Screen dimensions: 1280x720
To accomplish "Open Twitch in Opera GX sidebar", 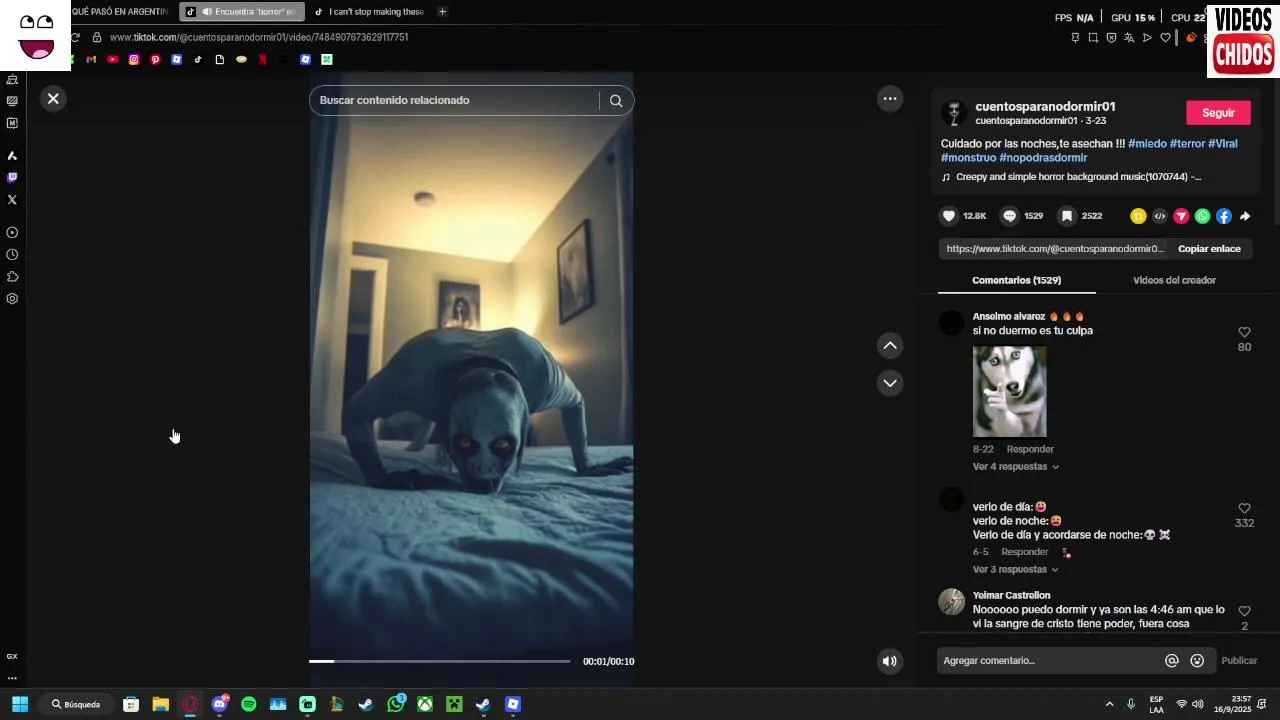I will 12,178.
